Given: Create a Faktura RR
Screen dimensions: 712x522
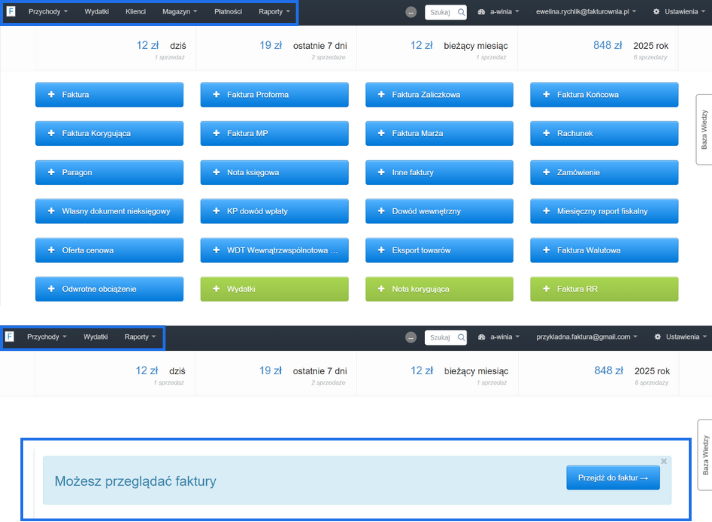Looking at the screenshot, I should coord(604,289).
